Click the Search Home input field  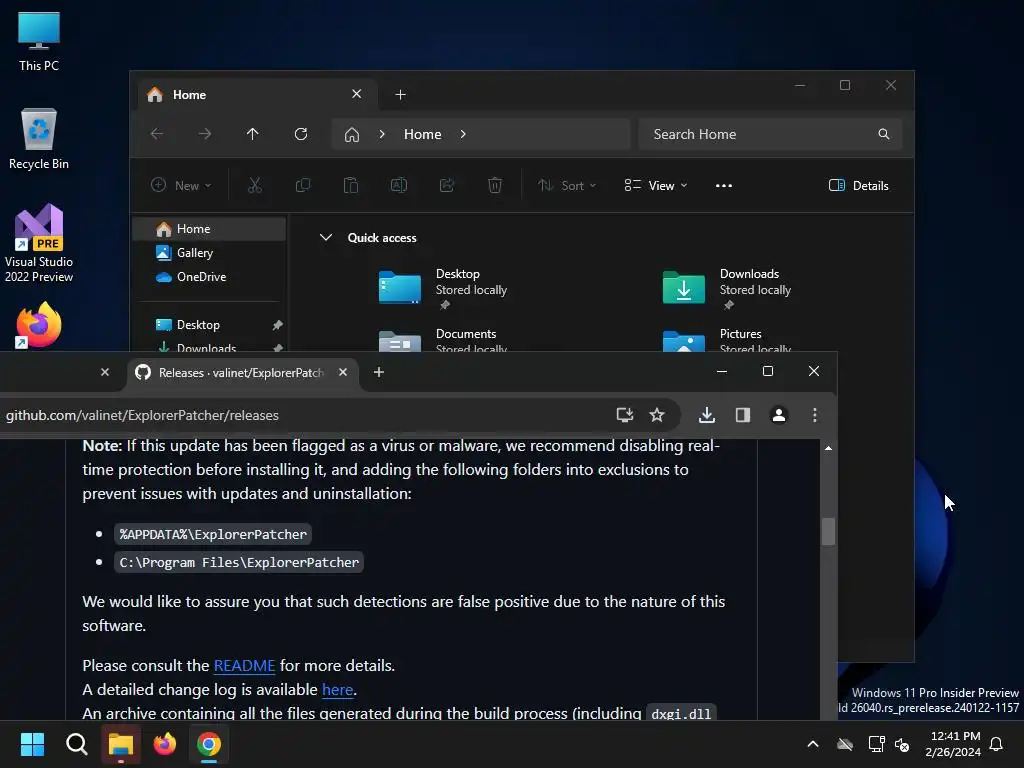[770, 134]
